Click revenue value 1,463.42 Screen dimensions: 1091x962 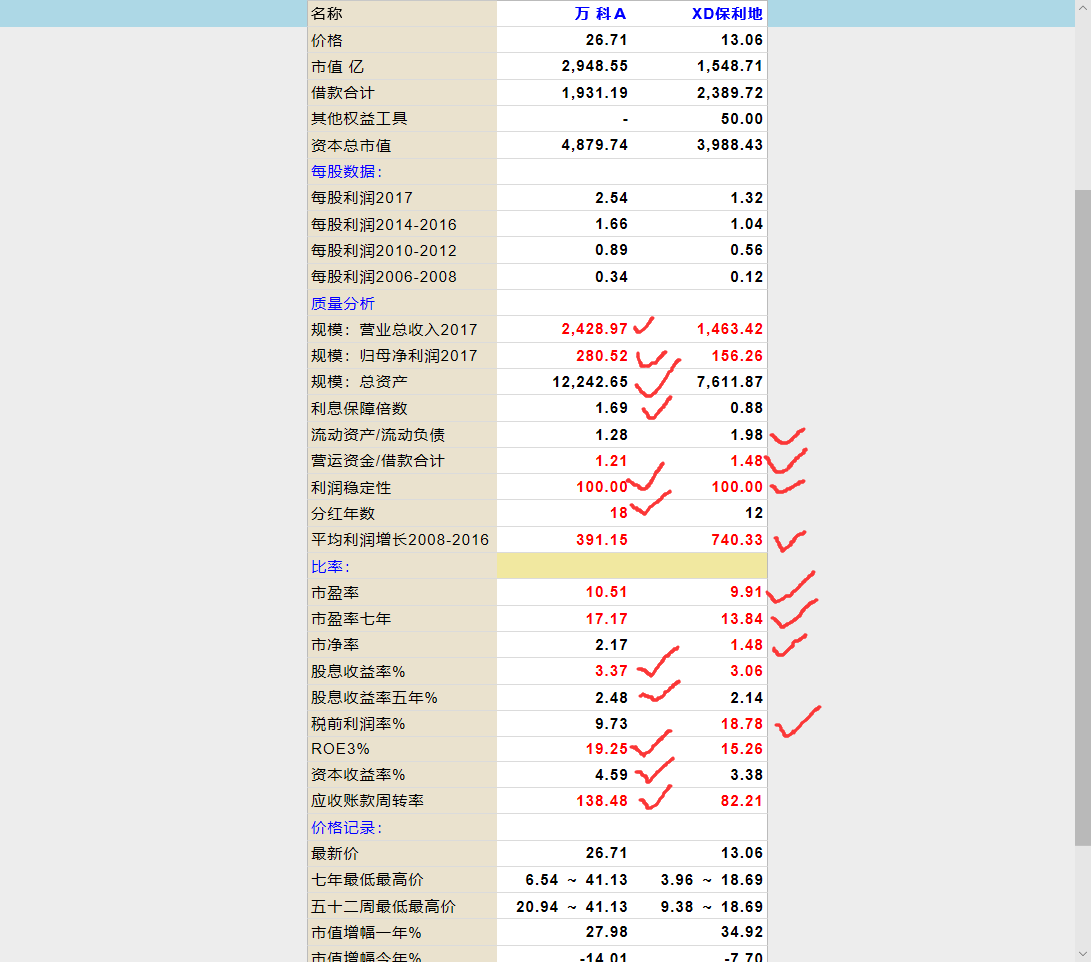[730, 329]
